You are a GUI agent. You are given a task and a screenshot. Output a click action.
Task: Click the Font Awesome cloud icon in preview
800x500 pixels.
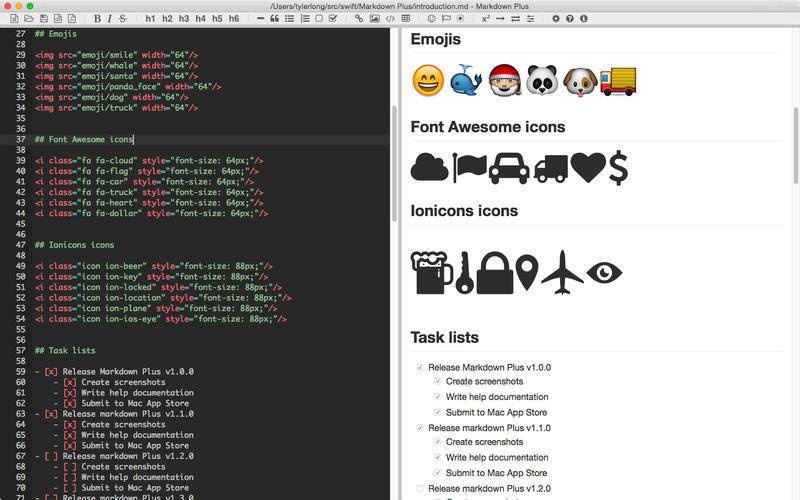[430, 167]
